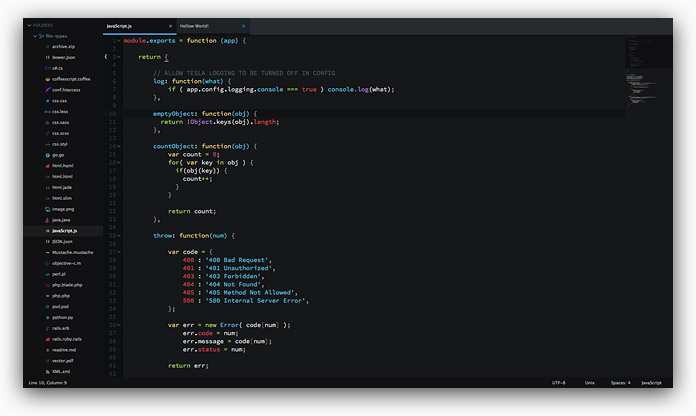The width and height of the screenshot is (696, 416).
Task: Click the css.less file icon
Action: tap(47, 112)
